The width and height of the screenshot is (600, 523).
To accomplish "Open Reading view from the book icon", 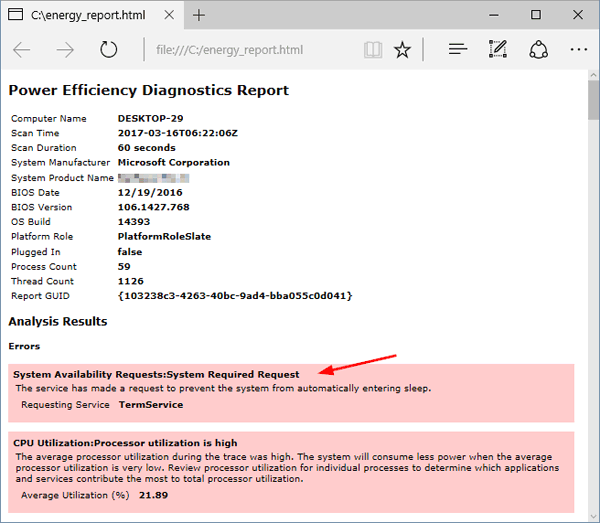I will (373, 50).
